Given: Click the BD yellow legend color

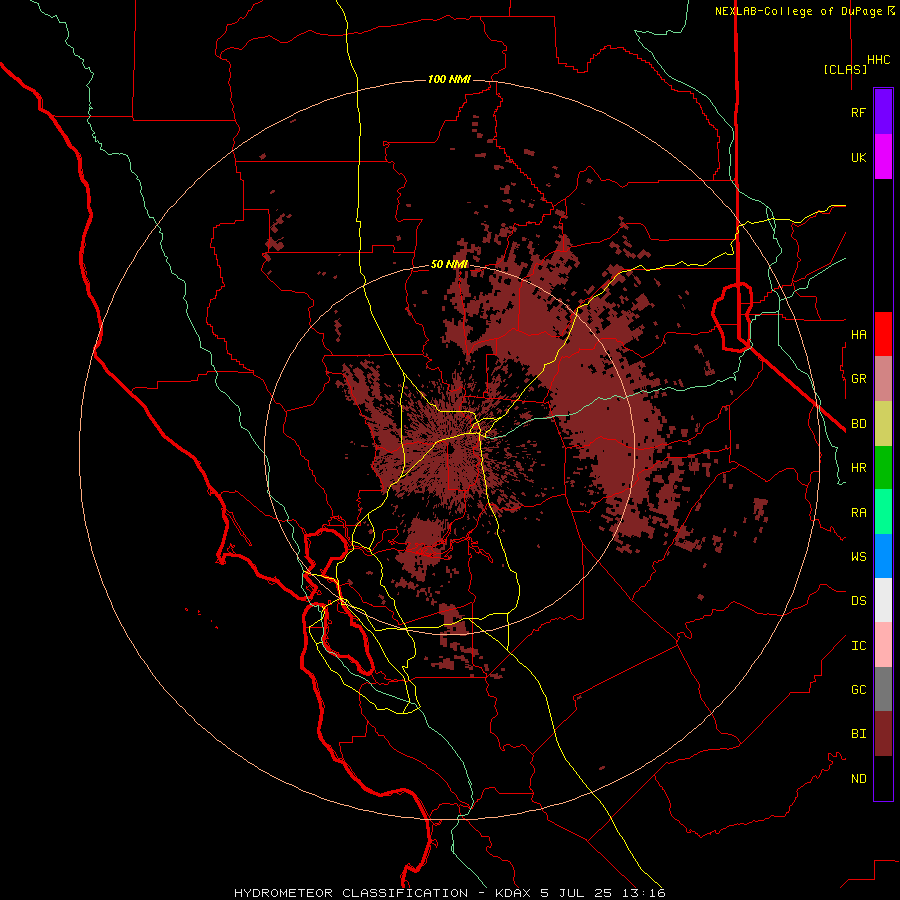Looking at the screenshot, I should click(883, 424).
